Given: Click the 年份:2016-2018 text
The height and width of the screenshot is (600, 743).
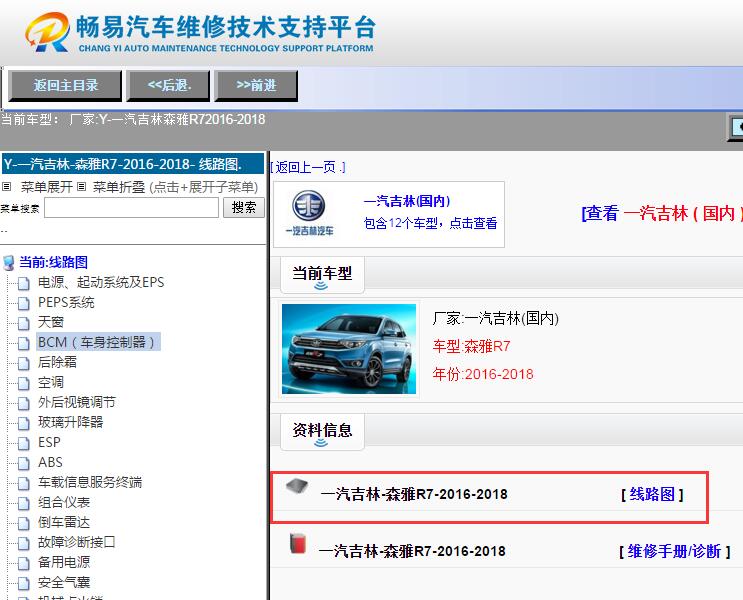Looking at the screenshot, I should pyautogui.click(x=483, y=374).
